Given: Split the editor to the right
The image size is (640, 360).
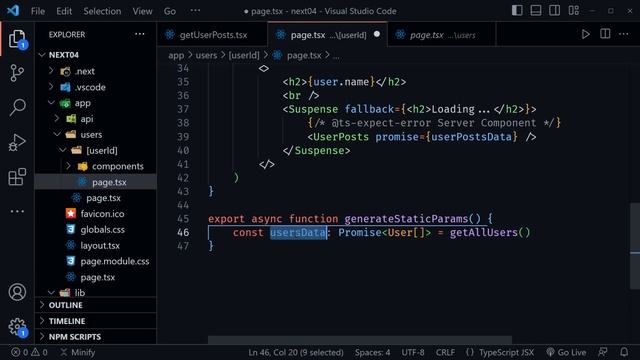Looking at the screenshot, I should (605, 34).
